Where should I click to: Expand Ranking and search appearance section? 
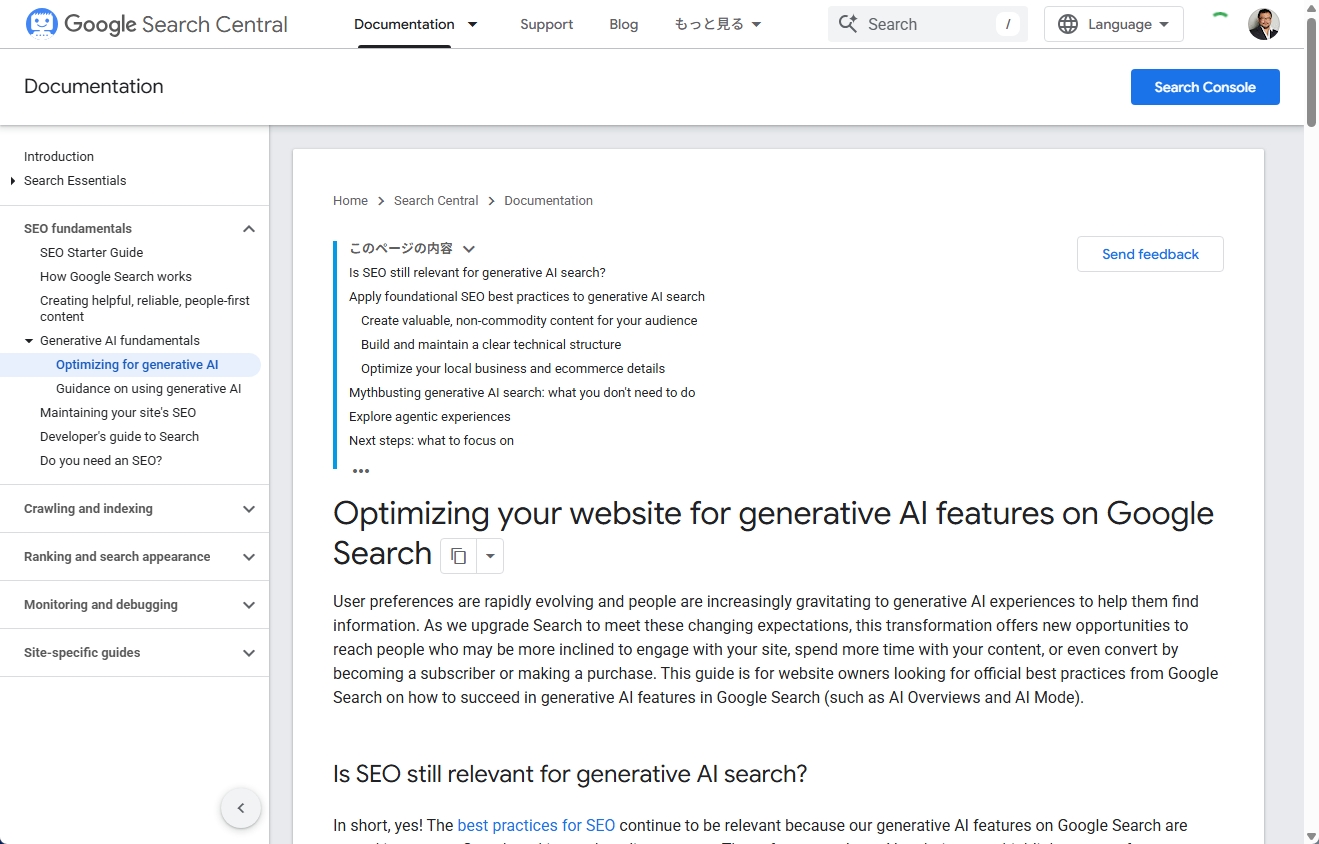tap(249, 557)
